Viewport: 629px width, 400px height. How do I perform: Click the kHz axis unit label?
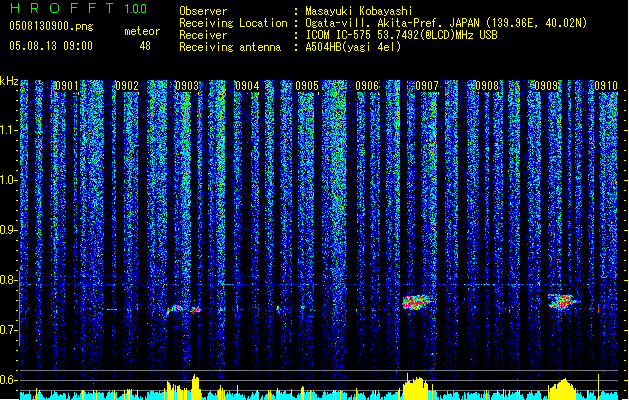pyautogui.click(x=9, y=81)
